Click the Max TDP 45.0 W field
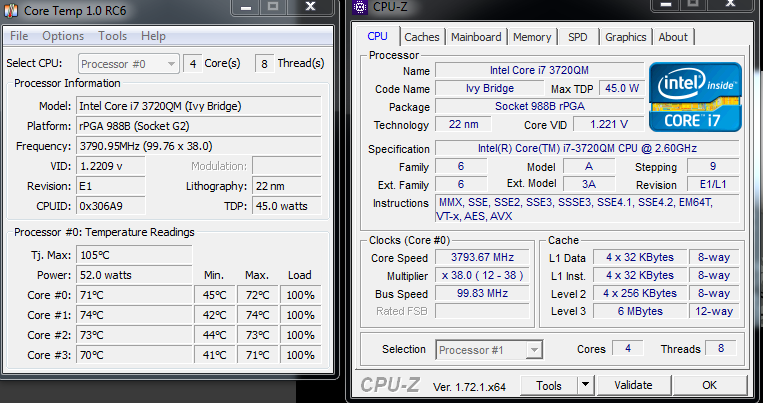763x403 pixels. coord(621,88)
